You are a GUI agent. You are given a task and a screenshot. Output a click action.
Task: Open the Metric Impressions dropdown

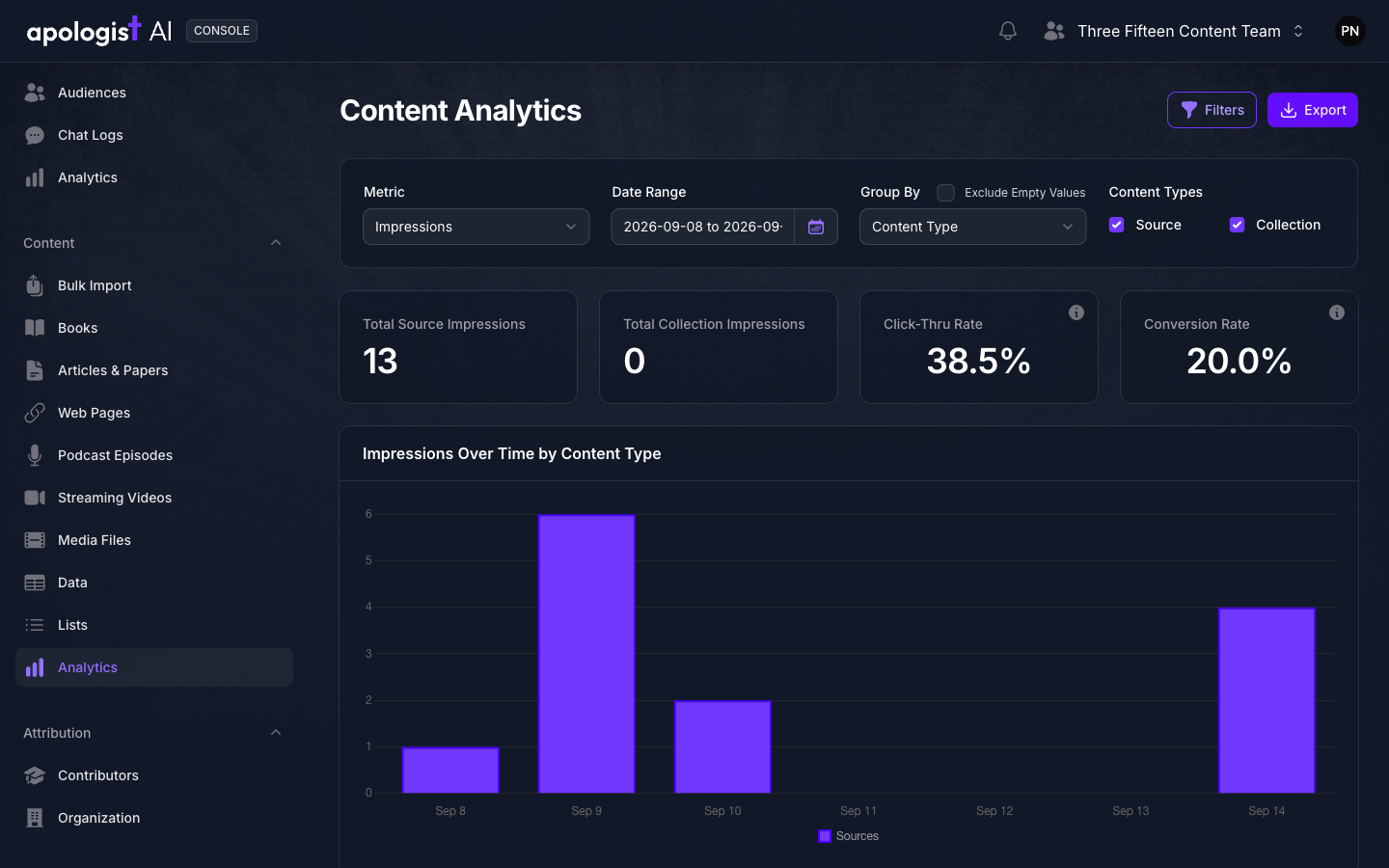tap(477, 227)
